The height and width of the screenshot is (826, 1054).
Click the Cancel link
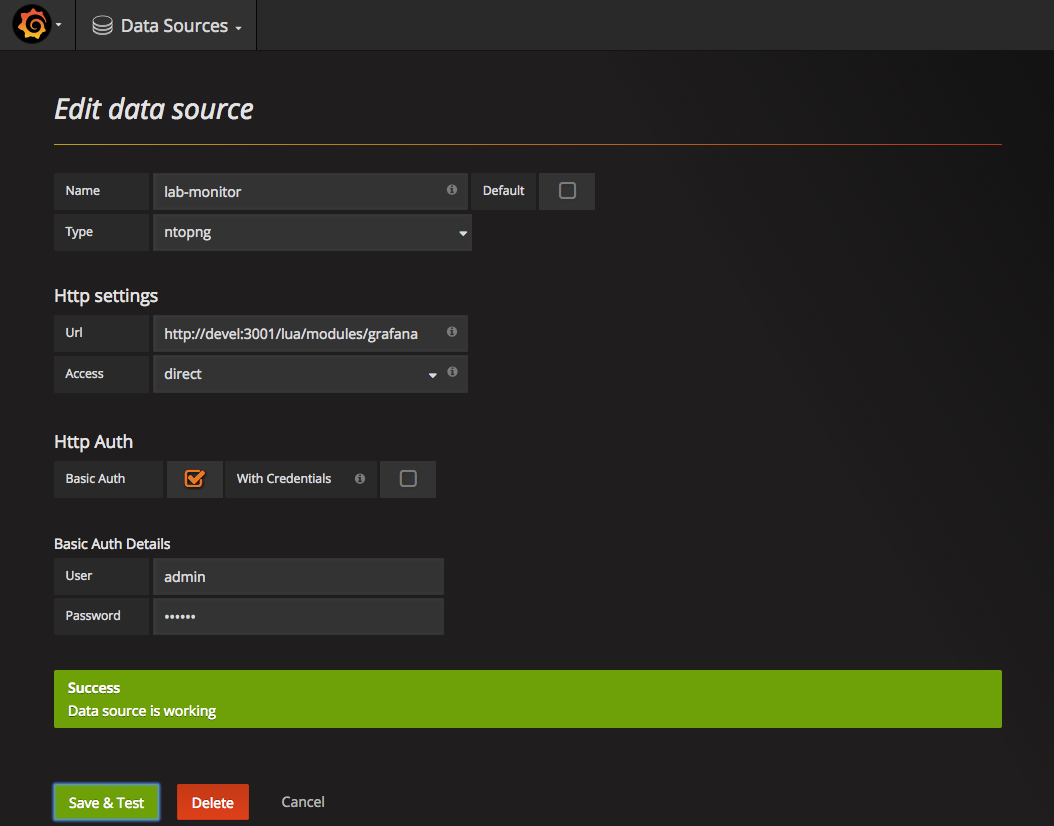pos(302,802)
